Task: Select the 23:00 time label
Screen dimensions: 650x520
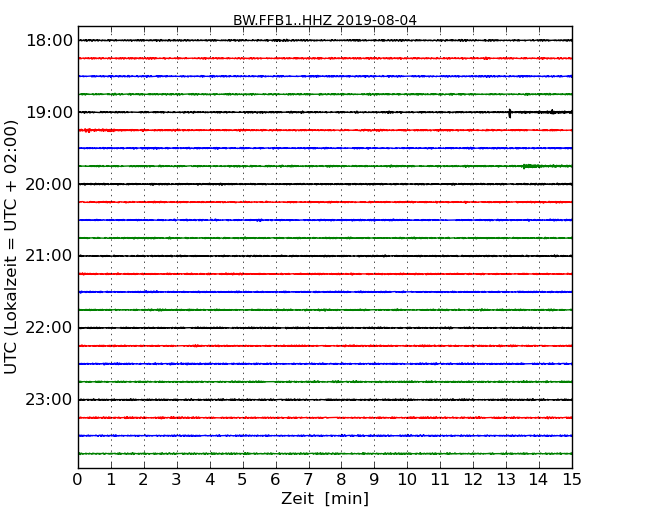Action: point(49,400)
